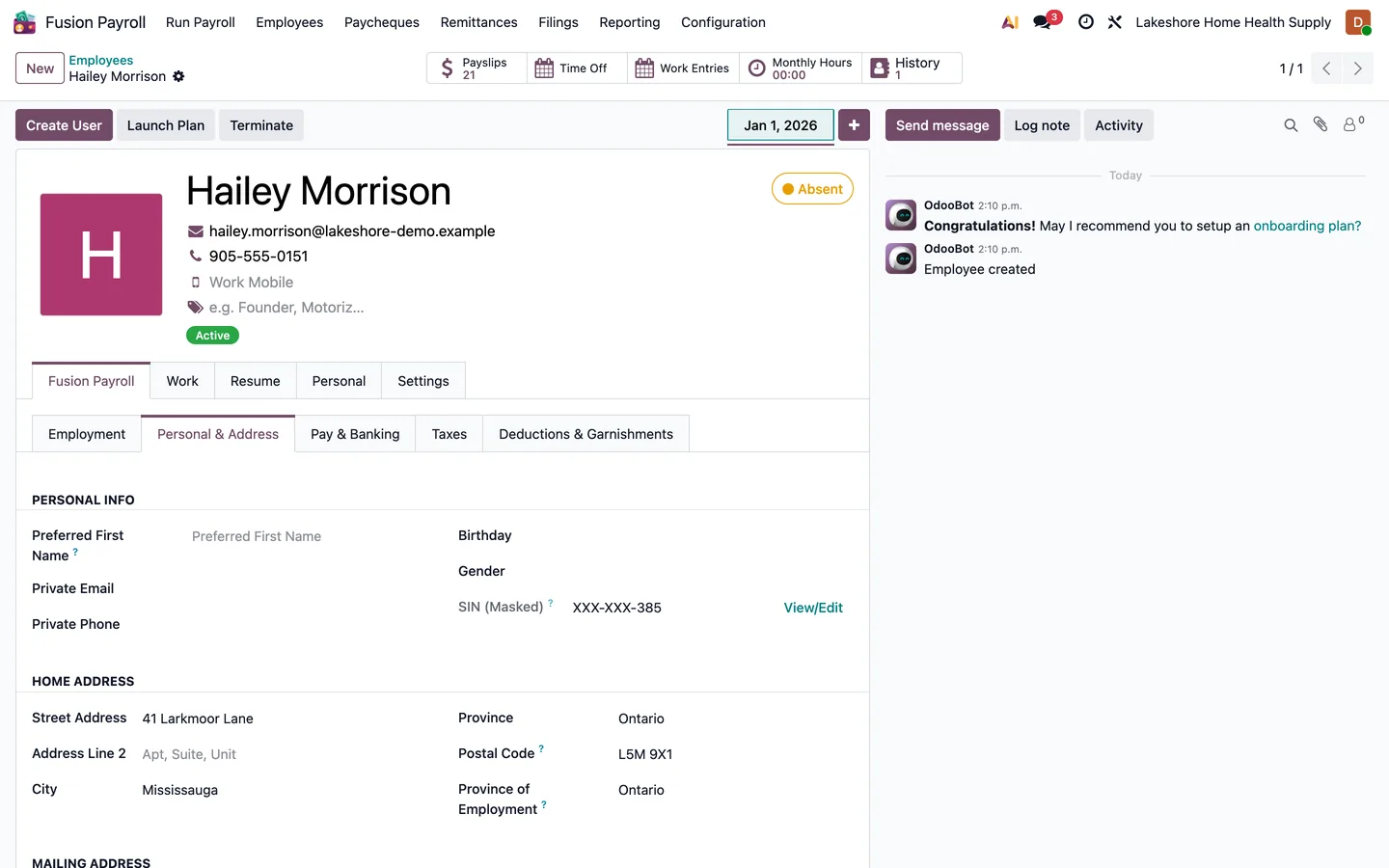Switch to the Work tab
The height and width of the screenshot is (868, 1389).
[x=182, y=381]
